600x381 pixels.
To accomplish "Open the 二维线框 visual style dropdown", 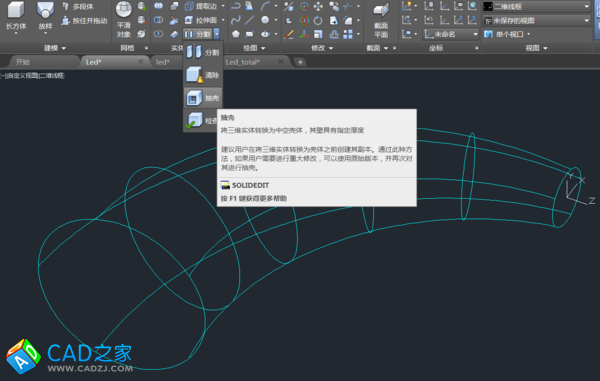I will point(536,7).
